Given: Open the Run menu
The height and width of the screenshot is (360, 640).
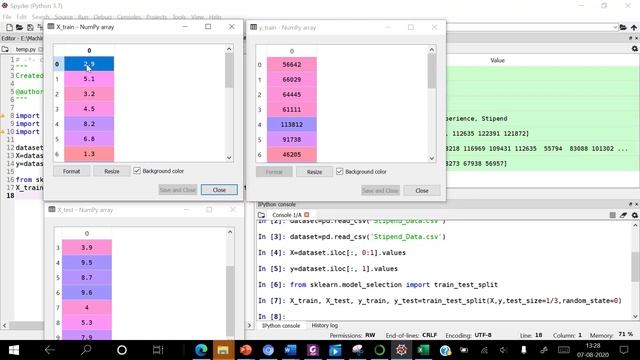Looking at the screenshot, I should point(83,17).
